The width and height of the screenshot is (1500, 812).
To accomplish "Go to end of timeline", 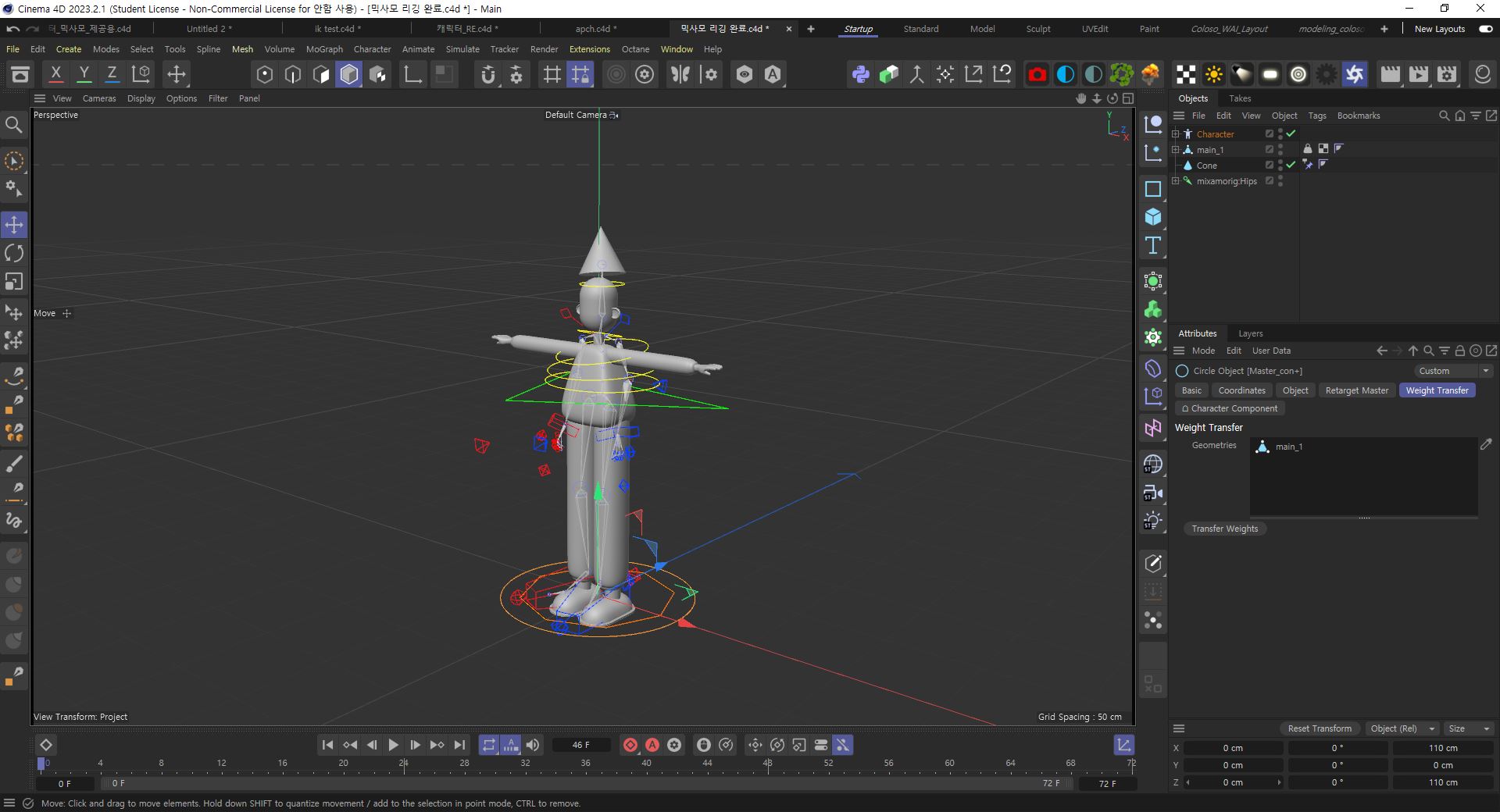I will [x=459, y=745].
